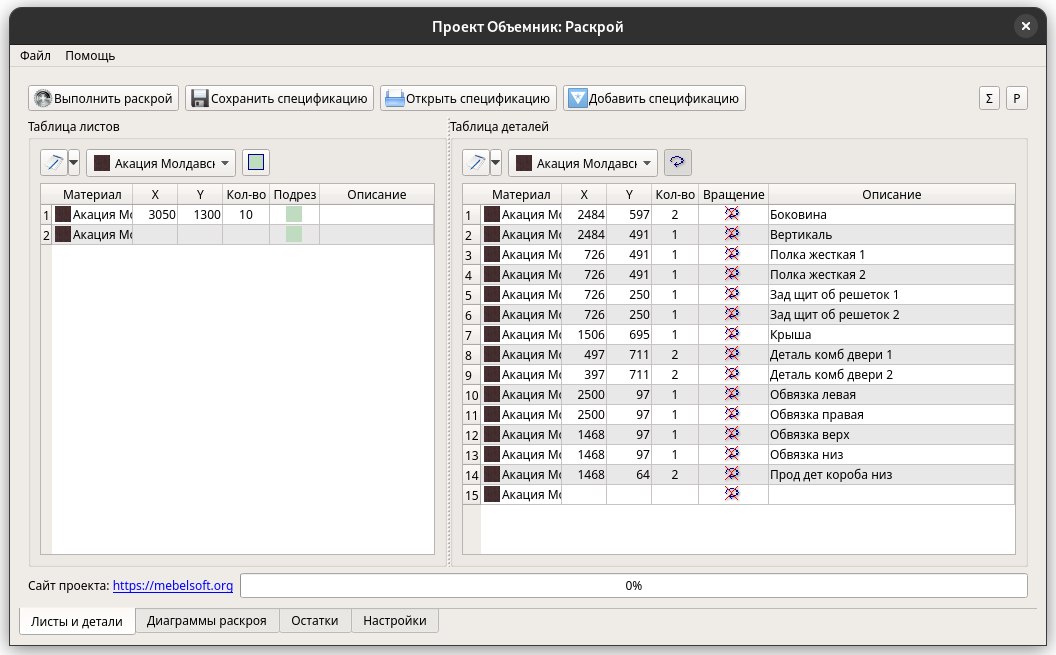
Task: Click the Добавить спецификацию button
Action: click(654, 98)
